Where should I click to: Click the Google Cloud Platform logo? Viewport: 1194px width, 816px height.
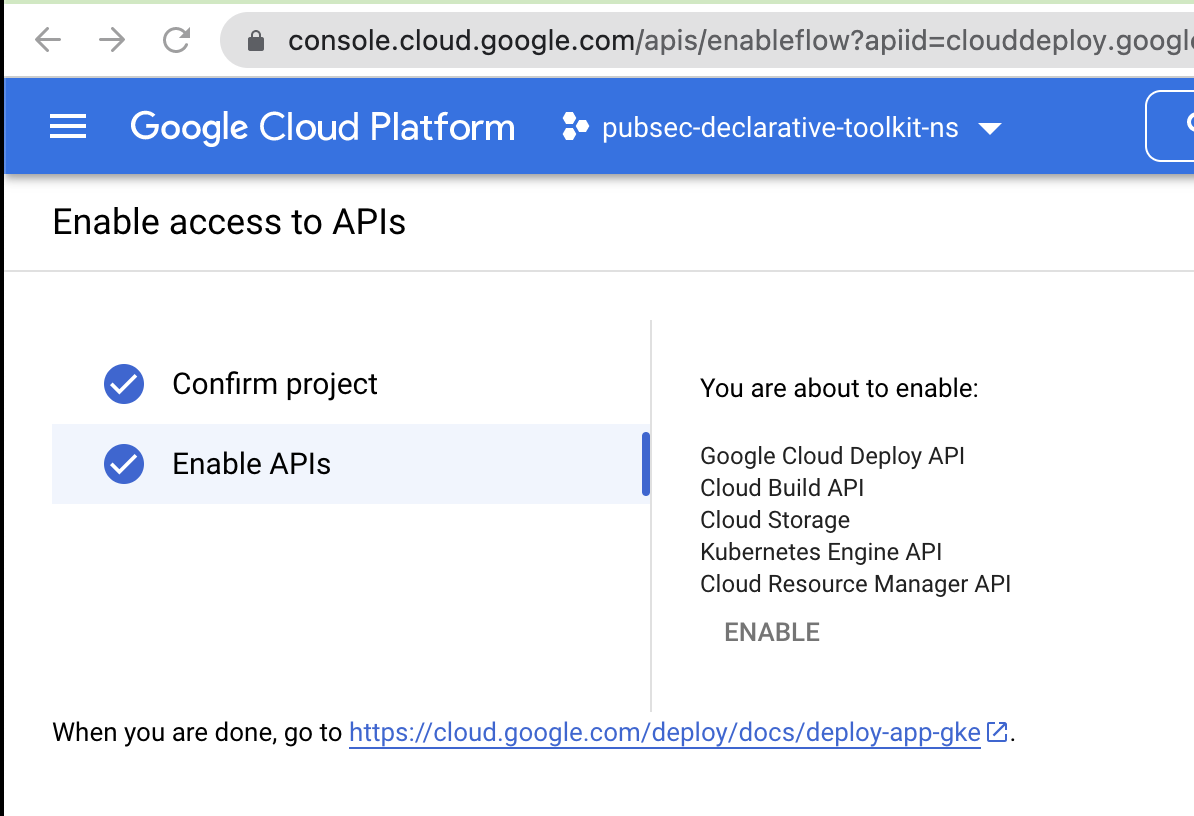[x=322, y=127]
